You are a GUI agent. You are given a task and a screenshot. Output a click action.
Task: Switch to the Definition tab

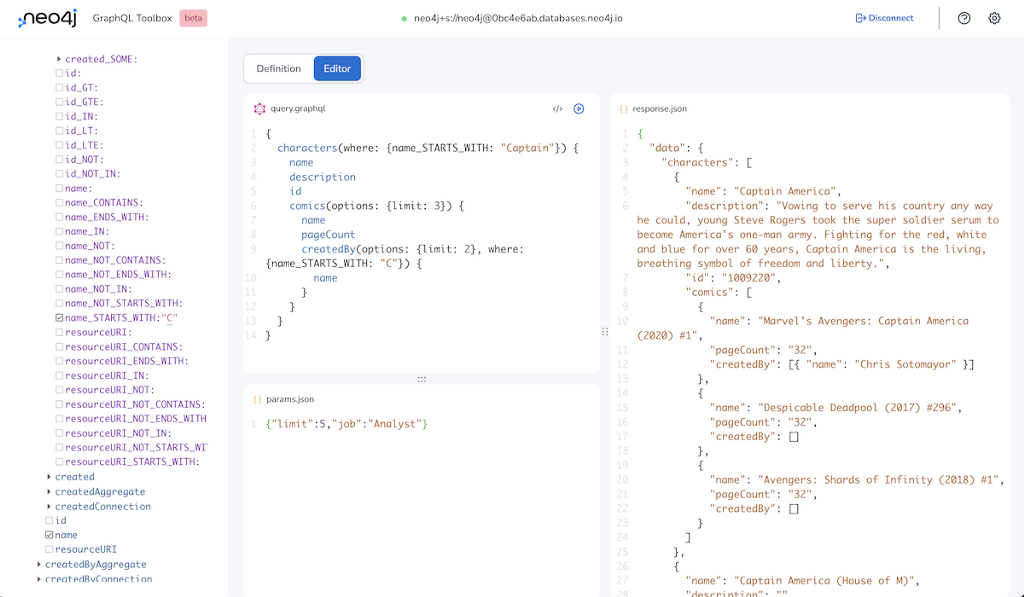(278, 69)
